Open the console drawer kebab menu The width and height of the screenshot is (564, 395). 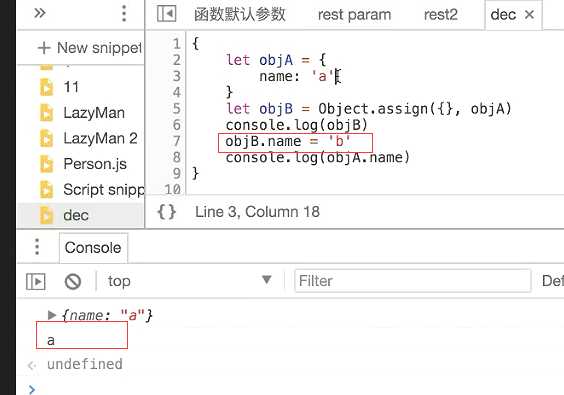click(37, 247)
